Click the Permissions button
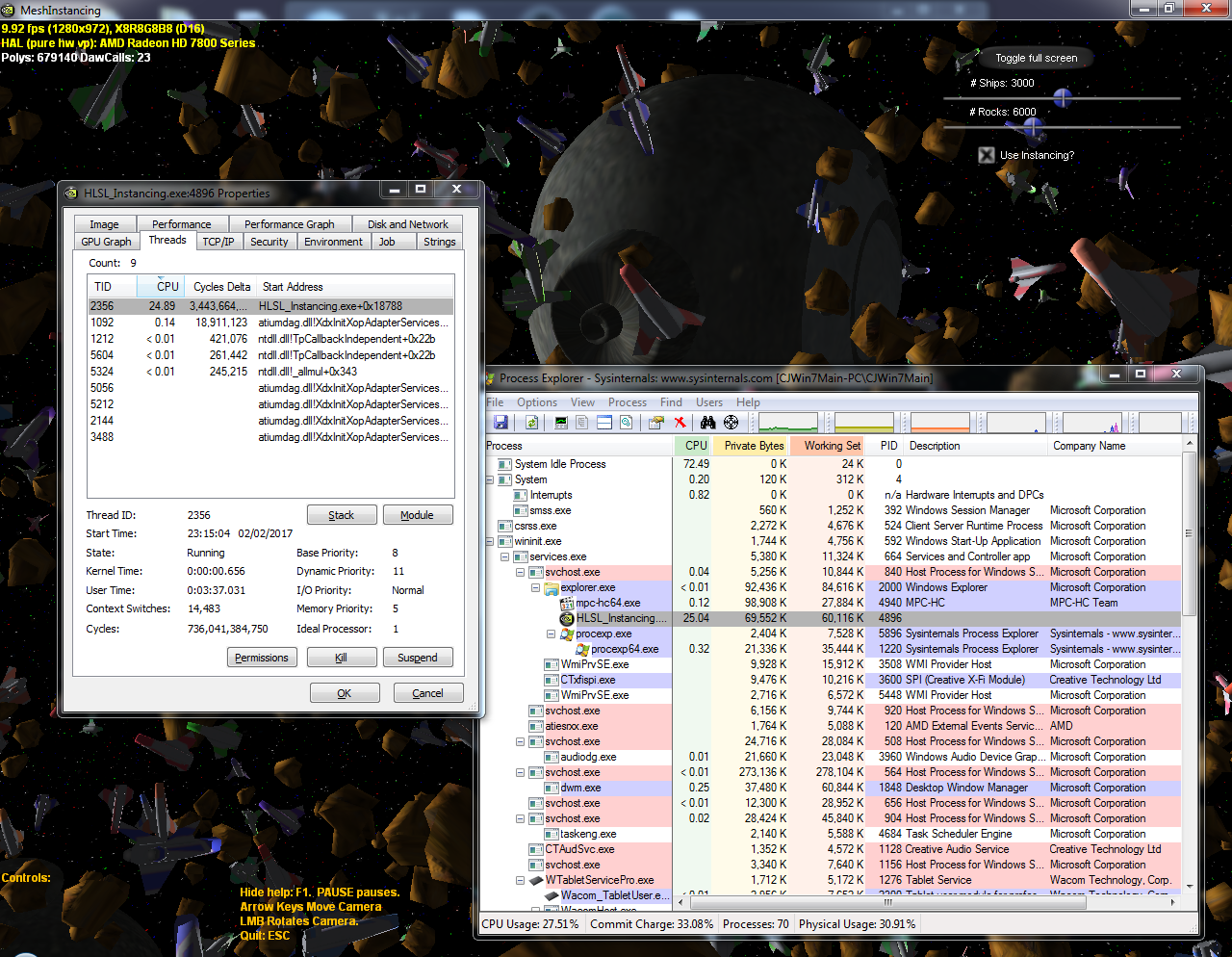Screen dimensions: 1232x957 [x=262, y=658]
